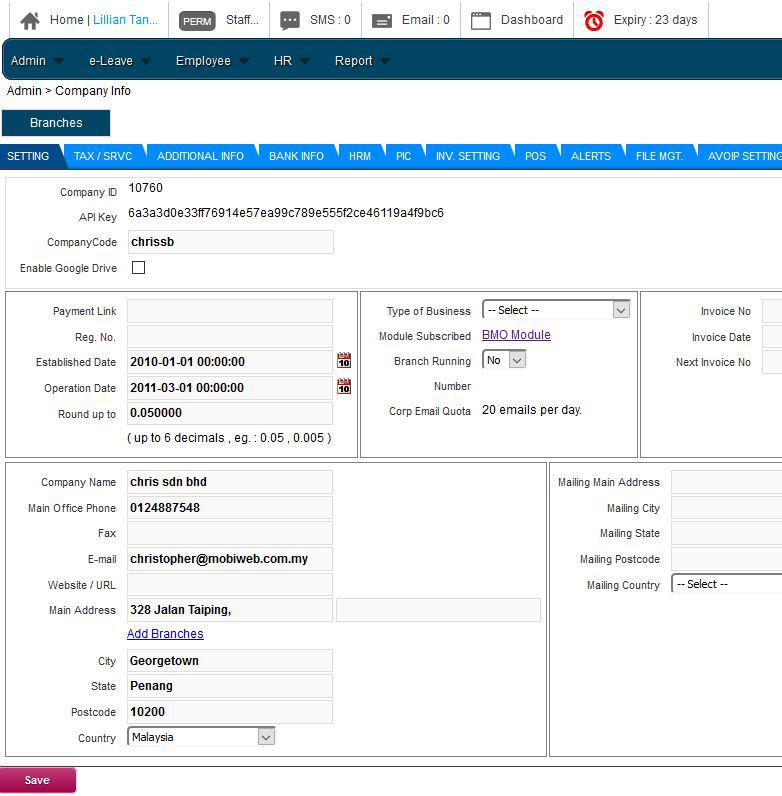Select the PIC tab
782x796 pixels.
403,156
